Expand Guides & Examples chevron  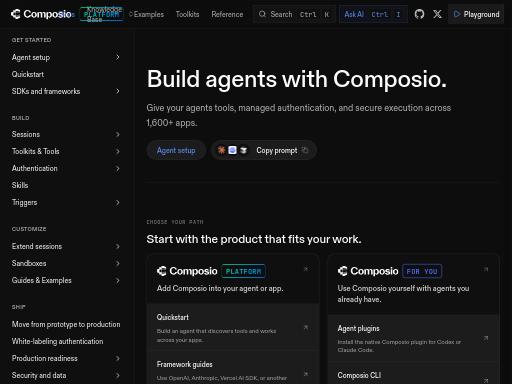[117, 280]
